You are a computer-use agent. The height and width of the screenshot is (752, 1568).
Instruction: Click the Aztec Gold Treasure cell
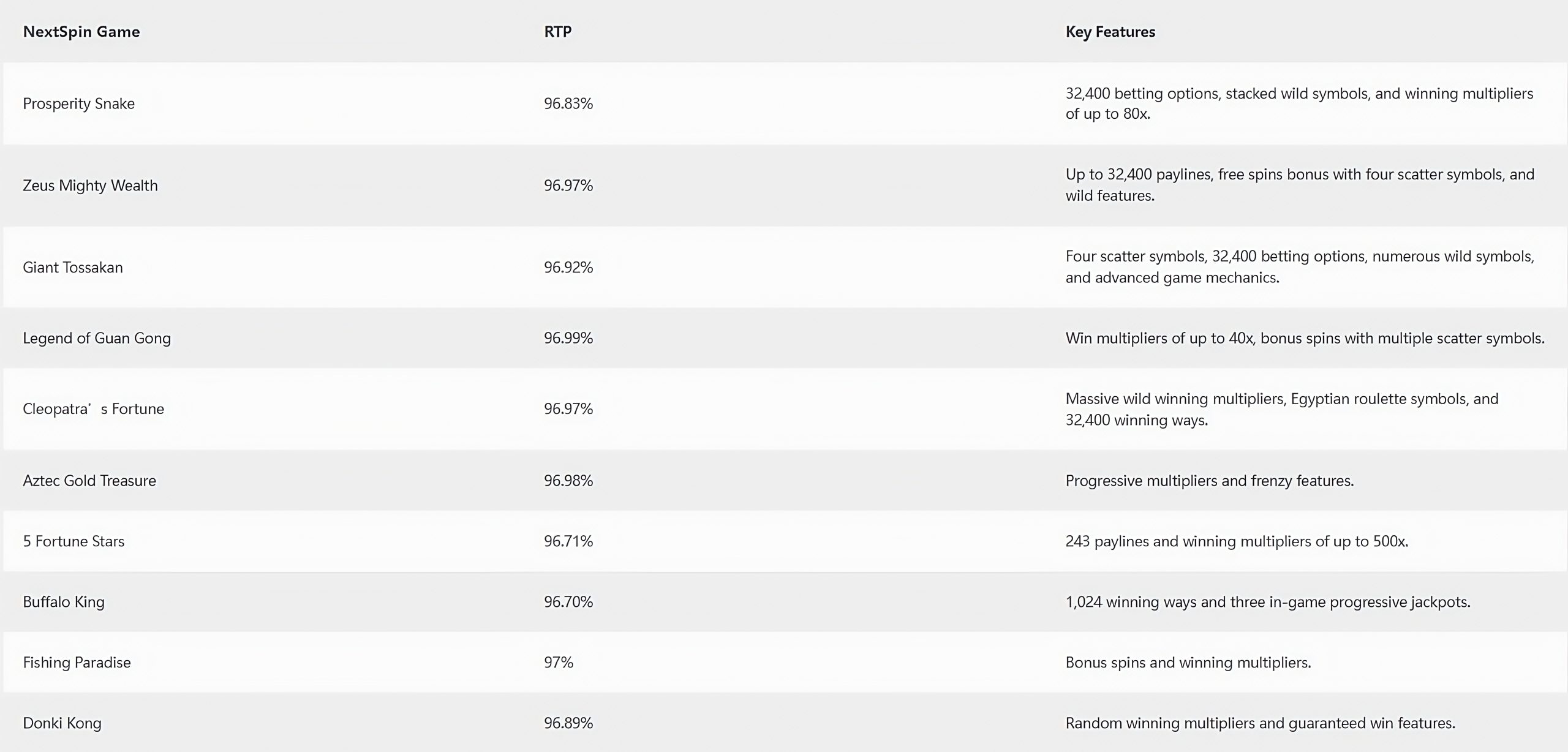(89, 481)
